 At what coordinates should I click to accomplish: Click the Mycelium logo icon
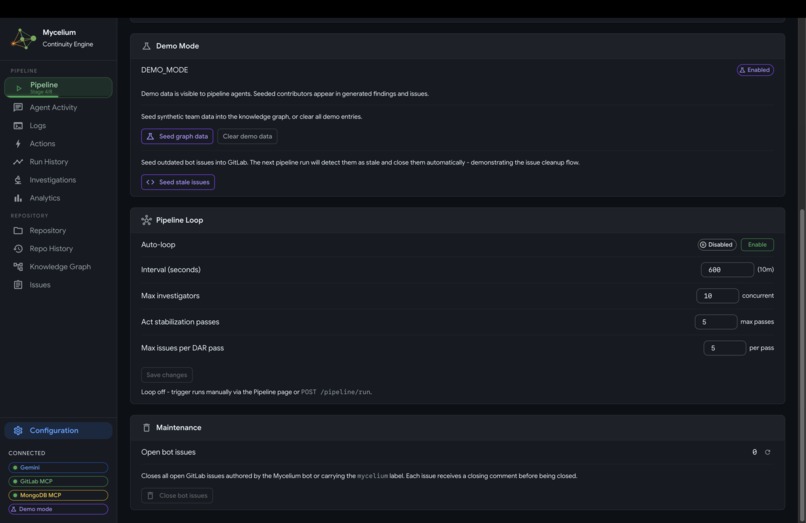[23, 39]
